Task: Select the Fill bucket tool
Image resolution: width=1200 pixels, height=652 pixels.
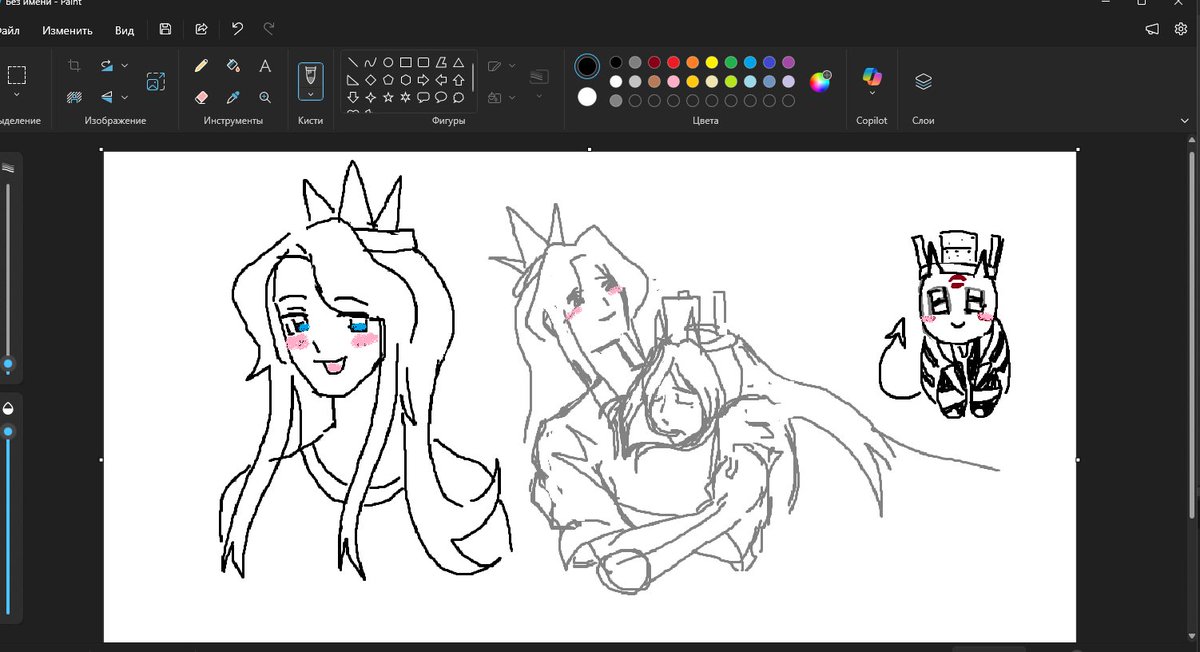Action: [233, 66]
